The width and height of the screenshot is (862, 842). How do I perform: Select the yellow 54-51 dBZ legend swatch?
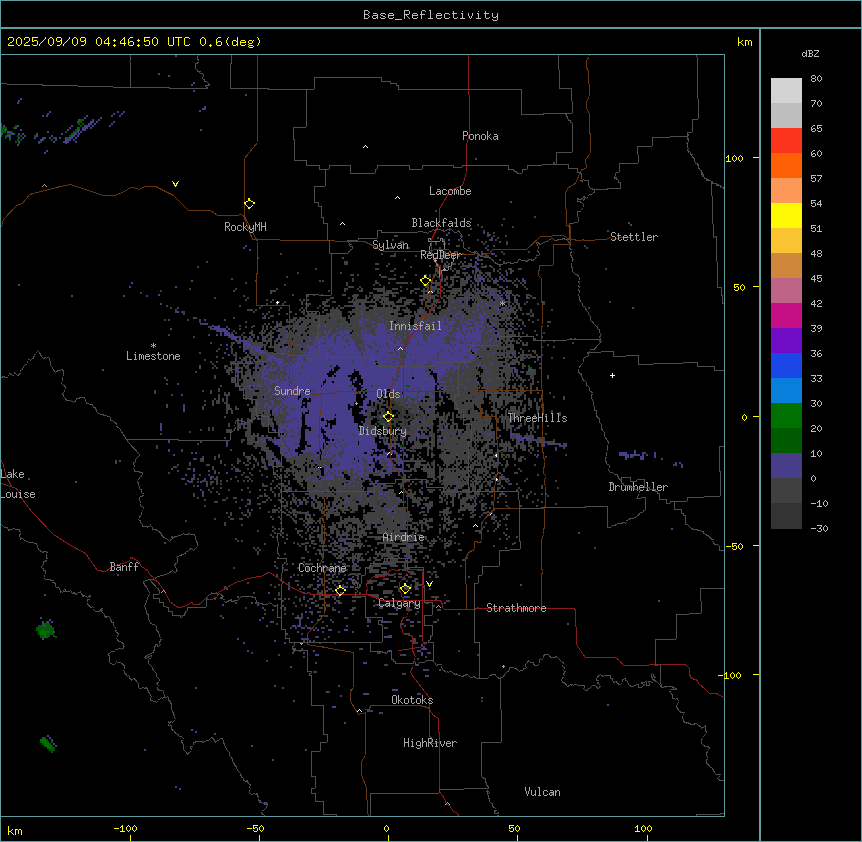click(786, 215)
